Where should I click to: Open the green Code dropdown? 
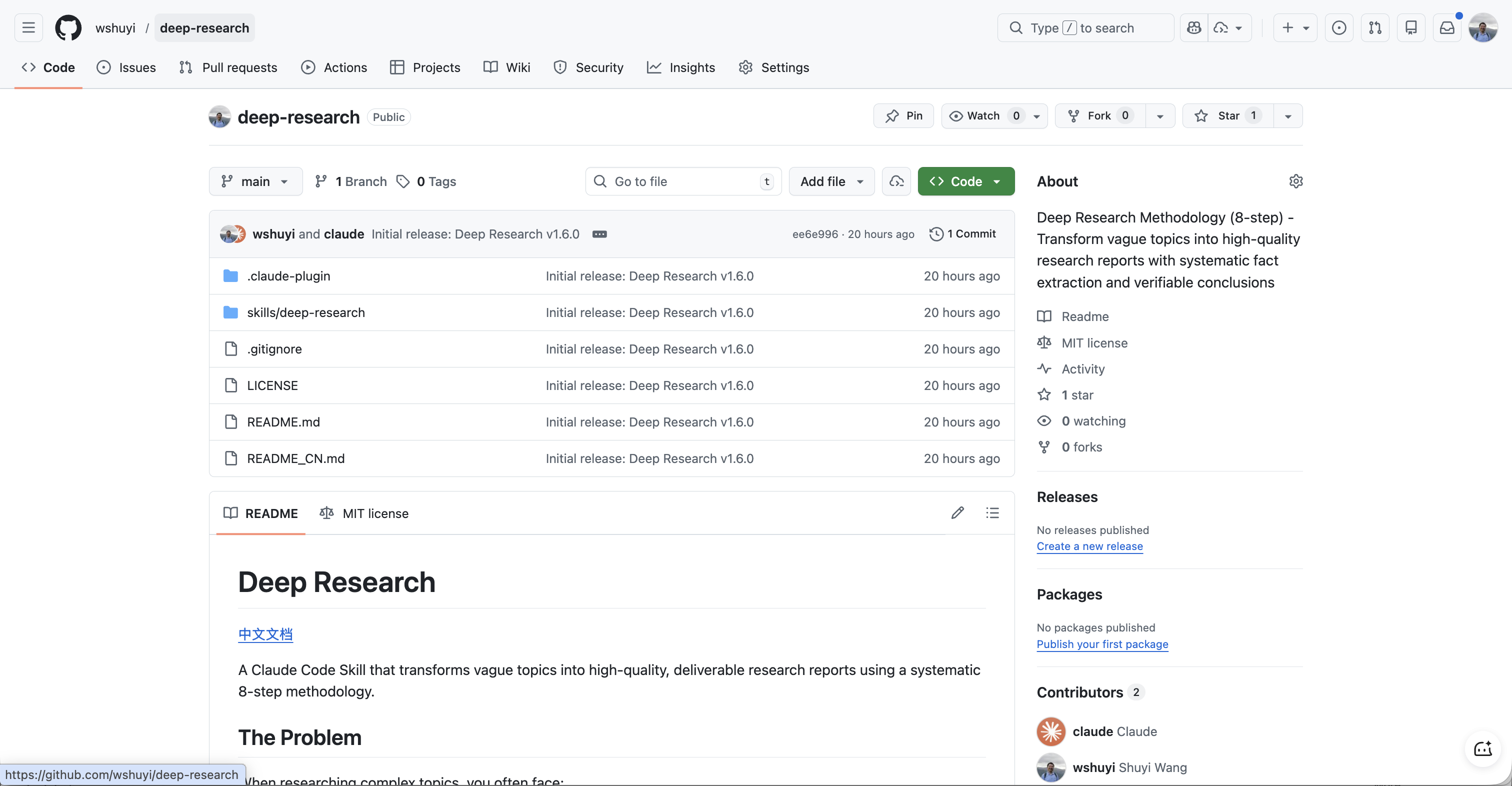(965, 181)
